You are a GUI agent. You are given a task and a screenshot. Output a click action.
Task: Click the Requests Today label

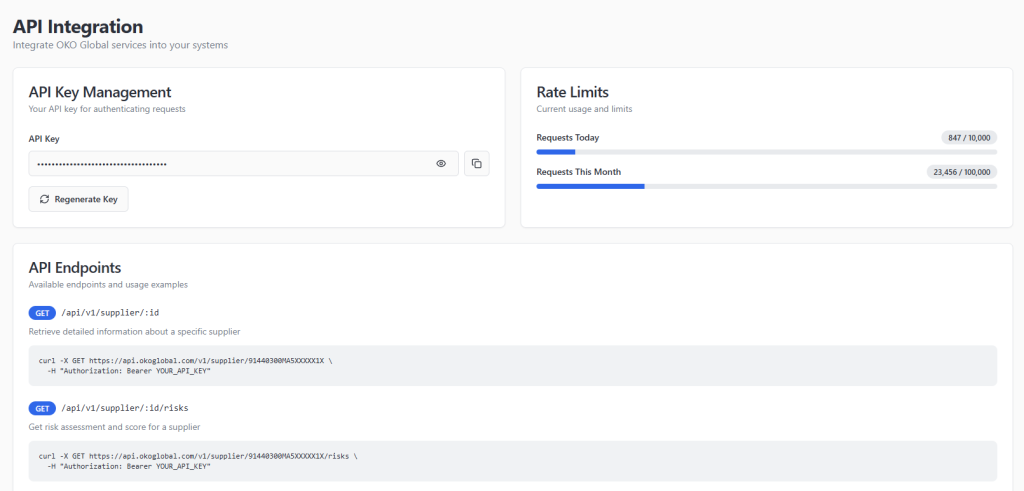pyautogui.click(x=567, y=138)
